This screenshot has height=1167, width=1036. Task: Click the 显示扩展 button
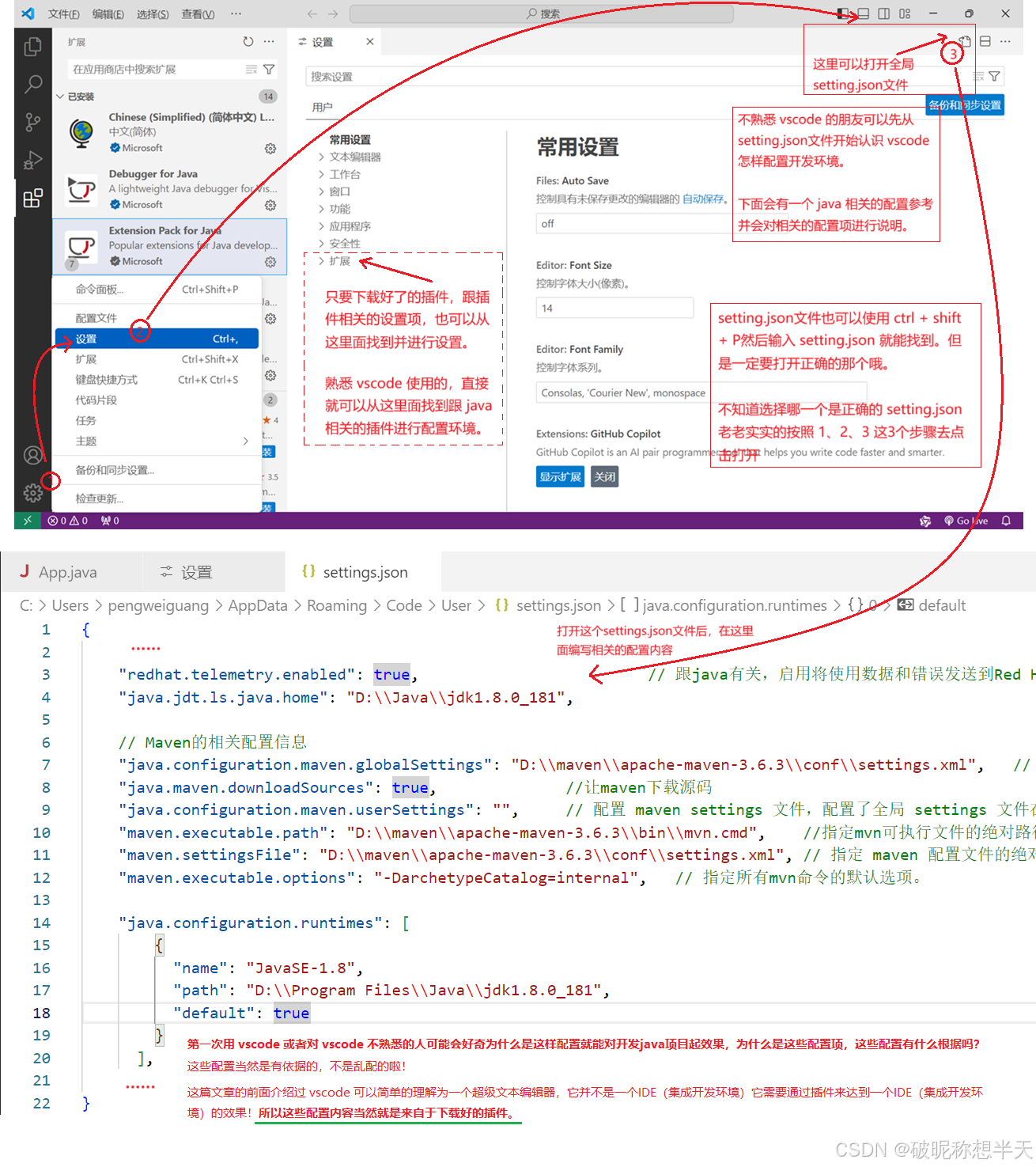click(x=560, y=476)
